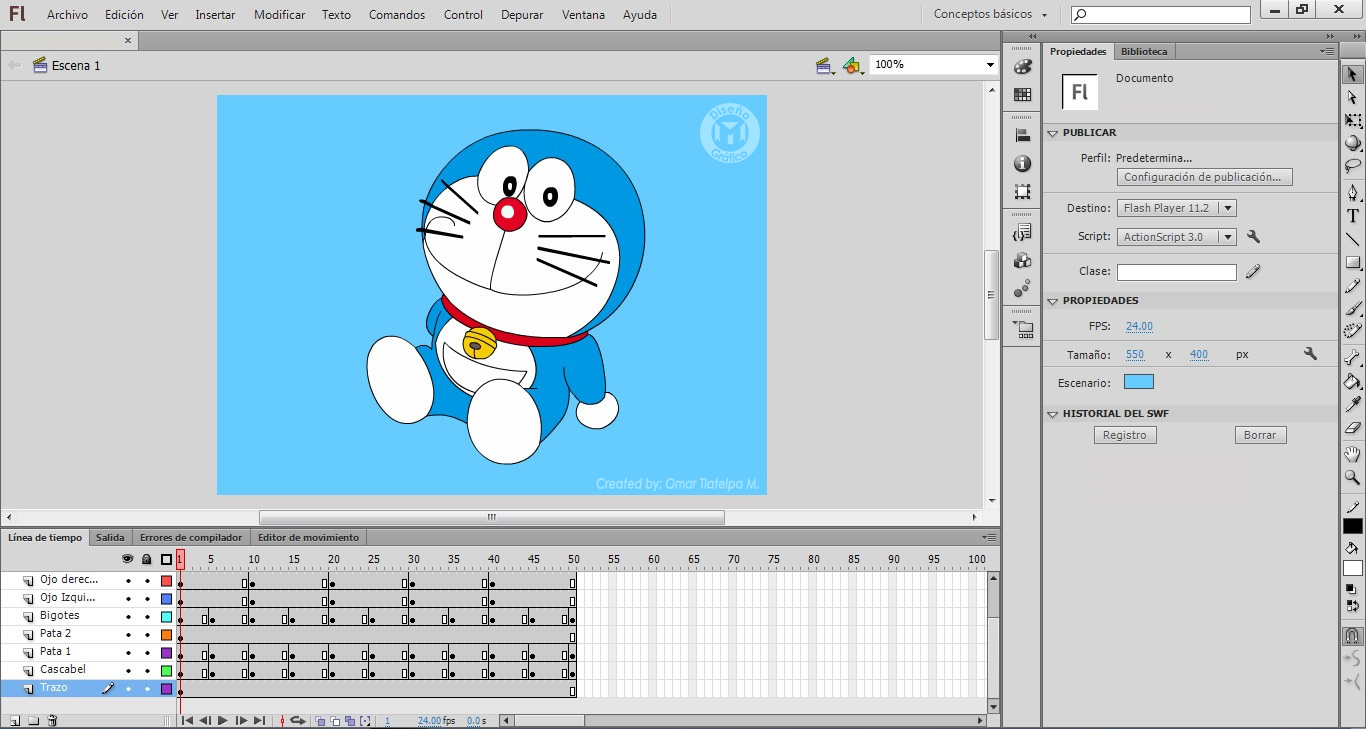The width and height of the screenshot is (1366, 729).
Task: Show or hide all layers eye icon
Action: tap(127, 559)
